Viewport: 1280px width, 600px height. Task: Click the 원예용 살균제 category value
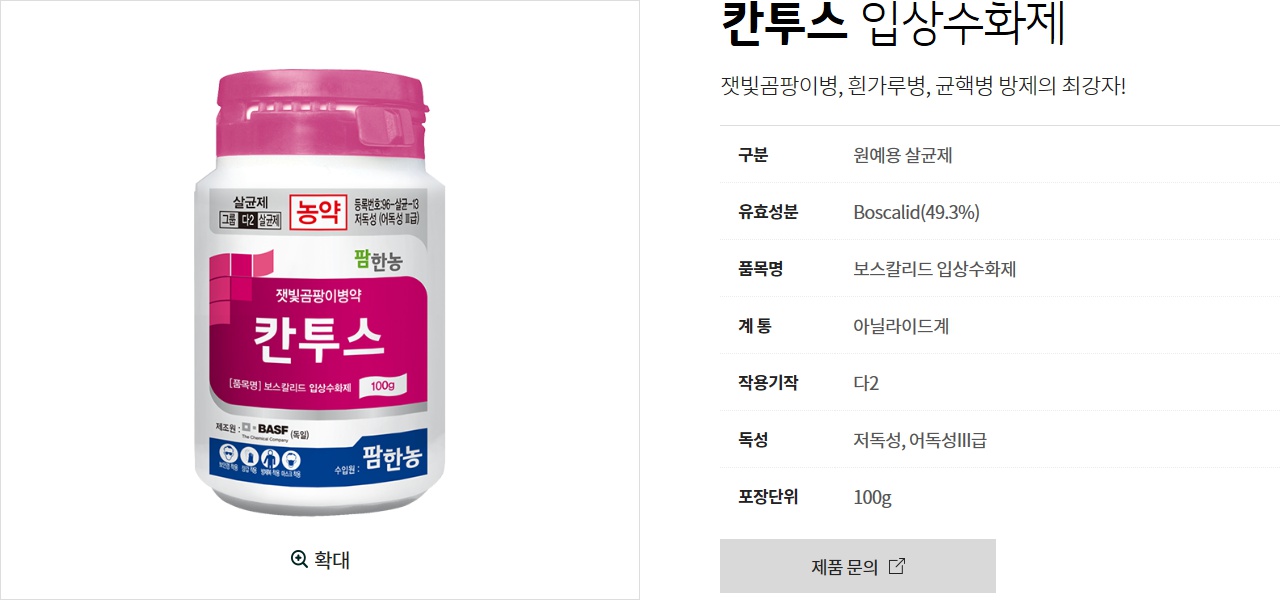point(903,155)
